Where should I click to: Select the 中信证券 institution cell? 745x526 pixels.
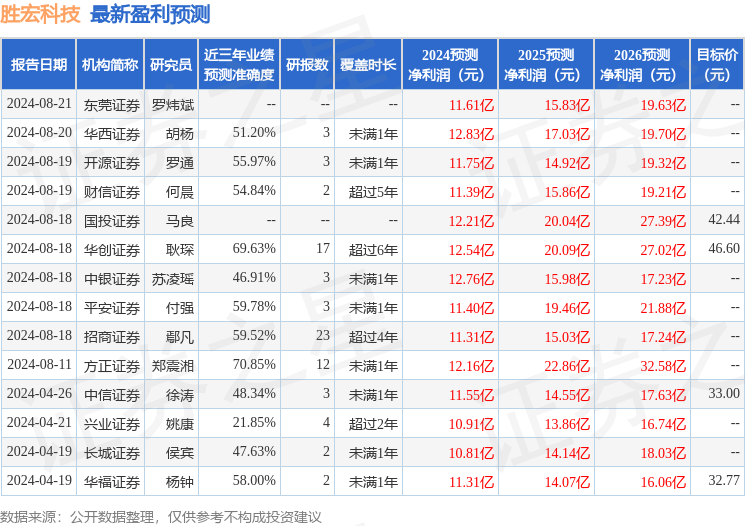(x=112, y=395)
